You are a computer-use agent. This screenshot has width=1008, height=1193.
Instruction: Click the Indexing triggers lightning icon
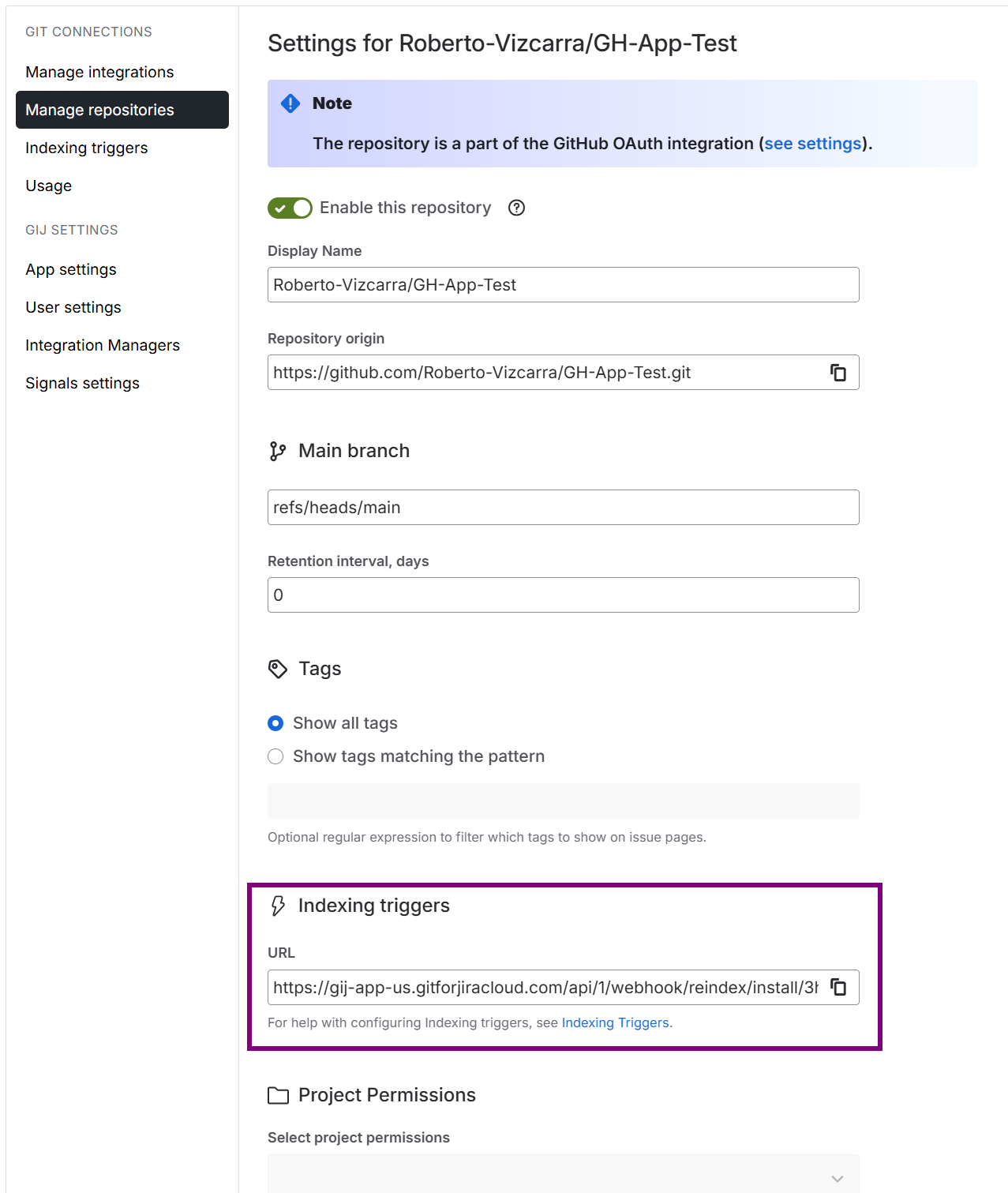[x=278, y=906]
